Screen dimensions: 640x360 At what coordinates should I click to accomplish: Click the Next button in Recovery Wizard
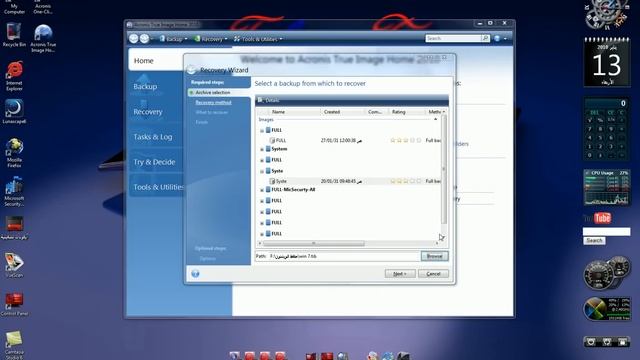pyautogui.click(x=400, y=274)
